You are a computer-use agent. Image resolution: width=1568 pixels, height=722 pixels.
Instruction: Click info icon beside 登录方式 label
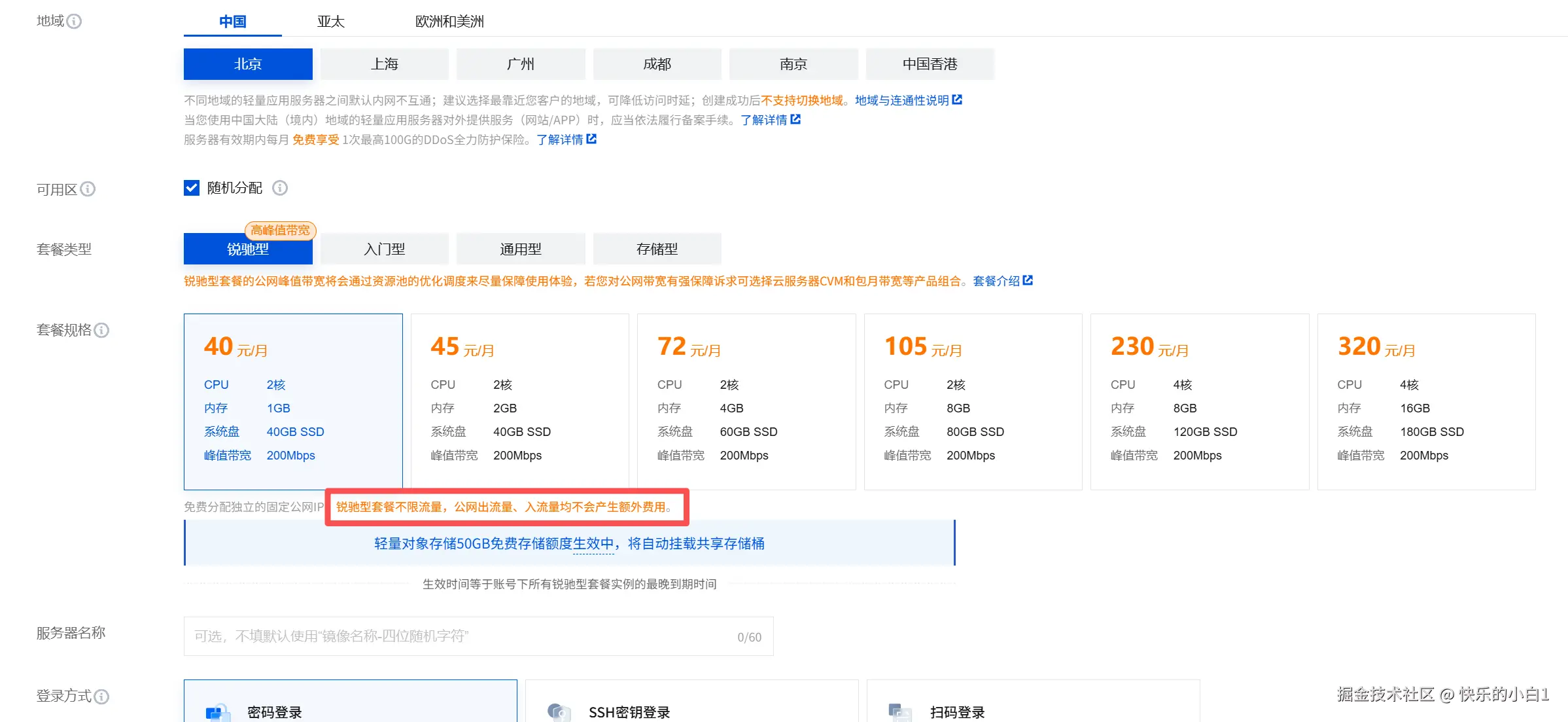click(101, 696)
